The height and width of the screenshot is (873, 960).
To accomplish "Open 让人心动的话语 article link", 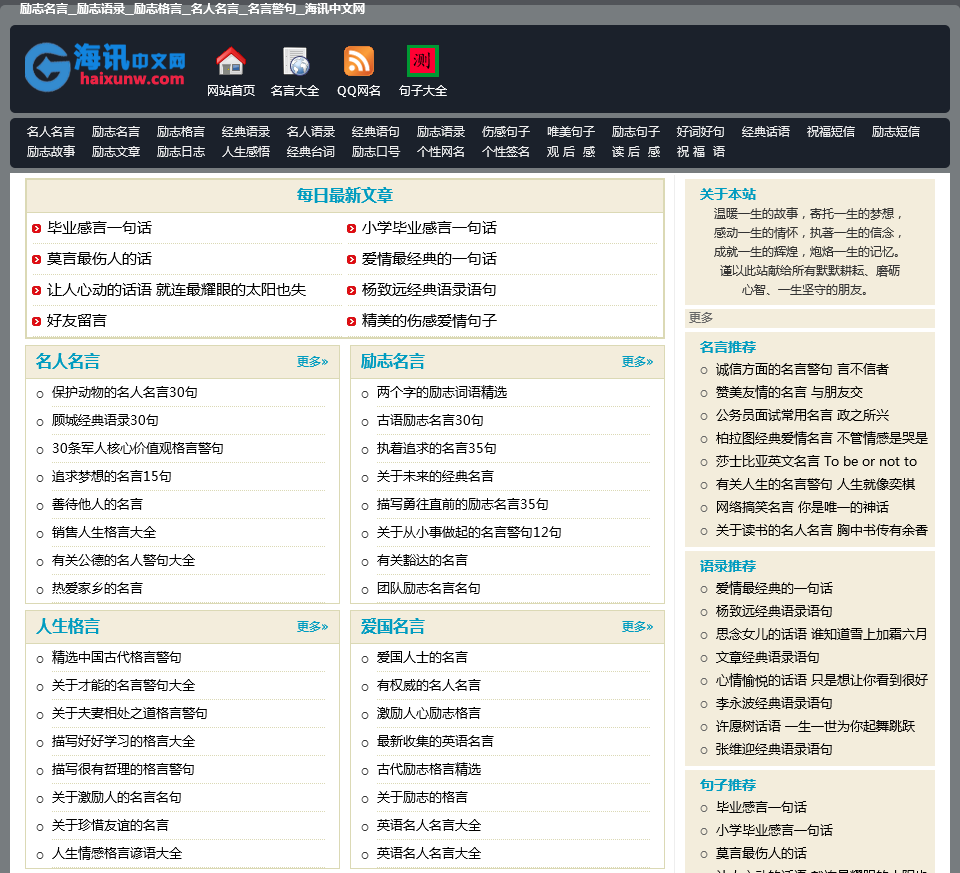I will 176,290.
